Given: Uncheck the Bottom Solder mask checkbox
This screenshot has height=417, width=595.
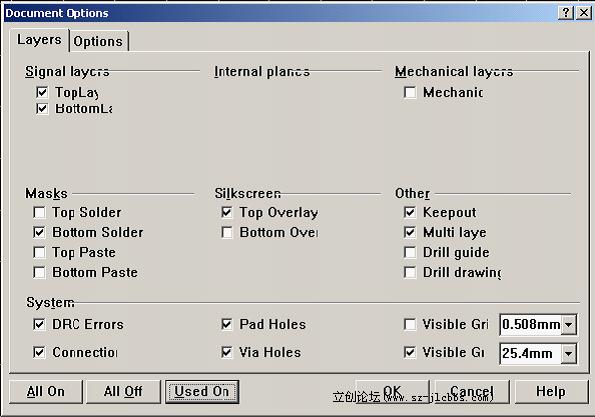Looking at the screenshot, I should click(x=39, y=232).
